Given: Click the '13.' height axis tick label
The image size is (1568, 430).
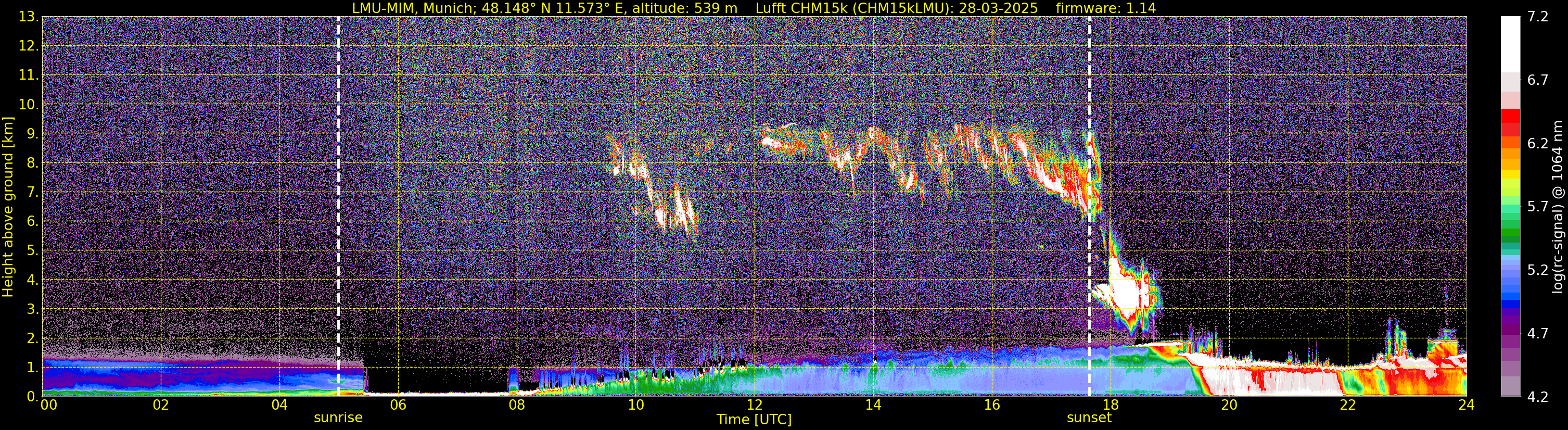Looking at the screenshot, I should point(29,17).
